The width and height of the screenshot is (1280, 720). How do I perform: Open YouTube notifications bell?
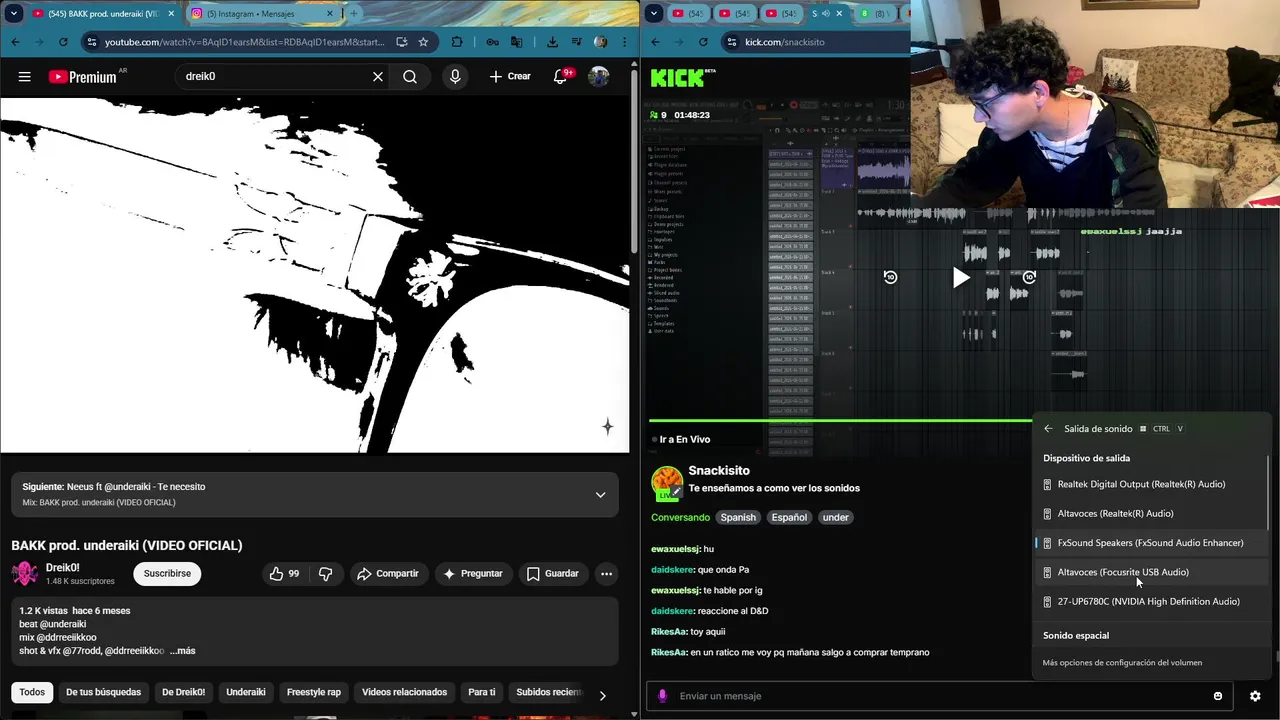pos(561,76)
